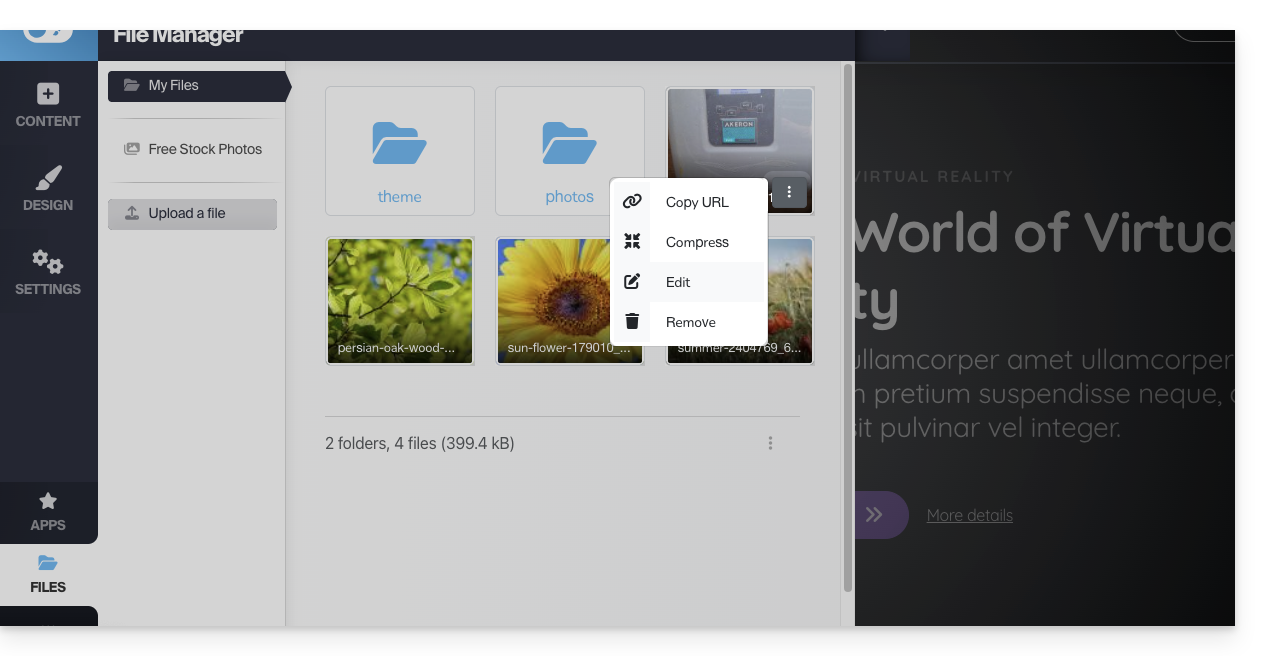Click the Copy URL link icon
The width and height of the screenshot is (1265, 656).
point(632,202)
